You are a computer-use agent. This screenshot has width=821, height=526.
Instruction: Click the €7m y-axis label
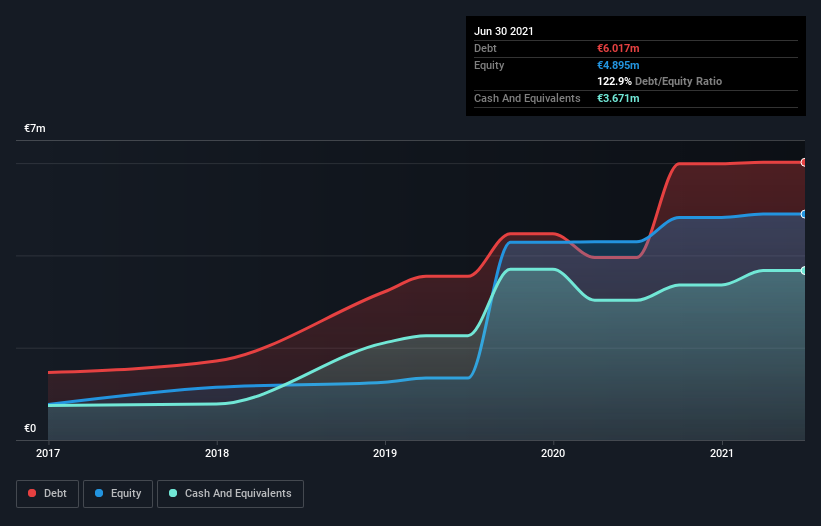click(35, 128)
